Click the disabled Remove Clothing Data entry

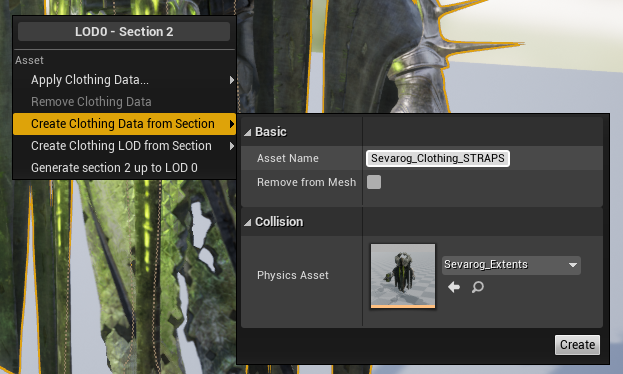(x=124, y=102)
